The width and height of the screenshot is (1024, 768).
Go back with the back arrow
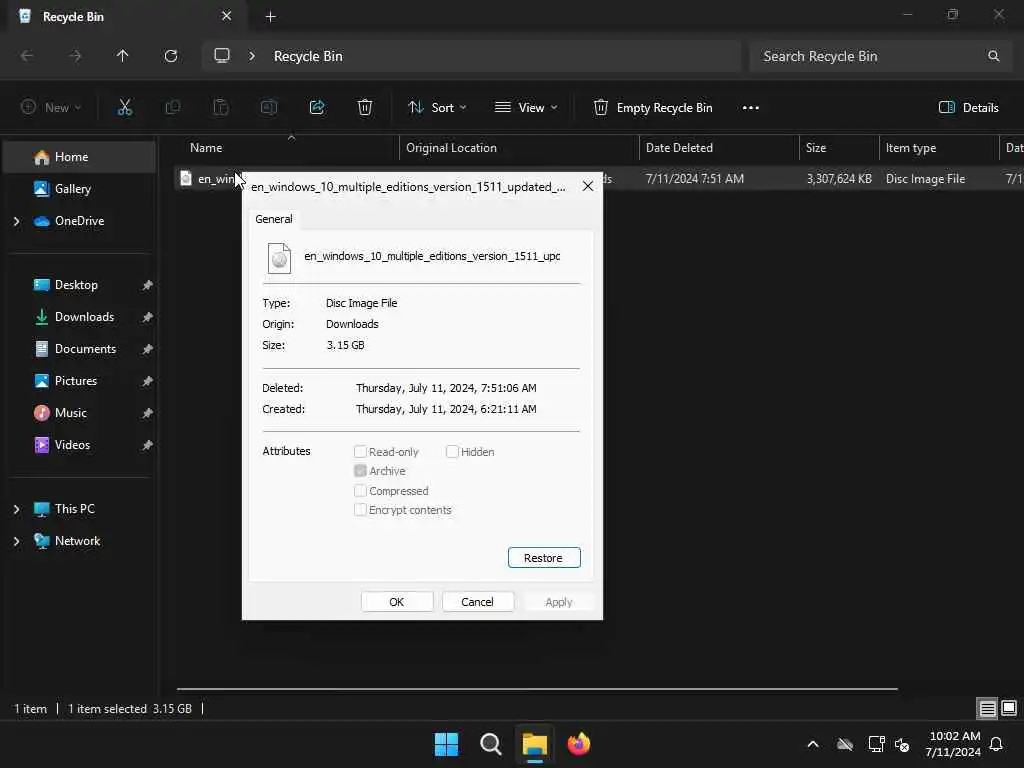tap(27, 56)
